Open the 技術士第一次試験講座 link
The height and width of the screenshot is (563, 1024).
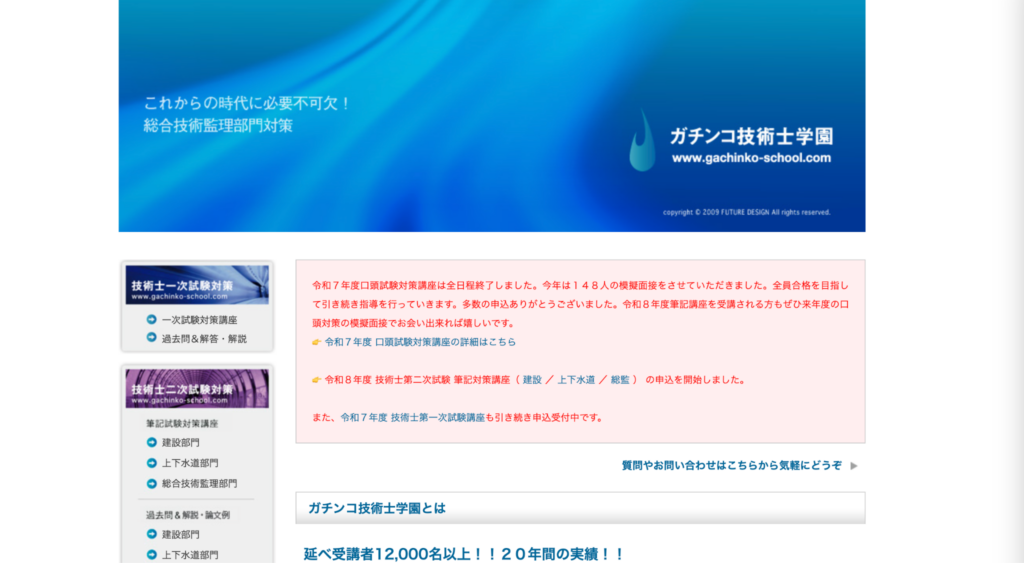tap(437, 418)
